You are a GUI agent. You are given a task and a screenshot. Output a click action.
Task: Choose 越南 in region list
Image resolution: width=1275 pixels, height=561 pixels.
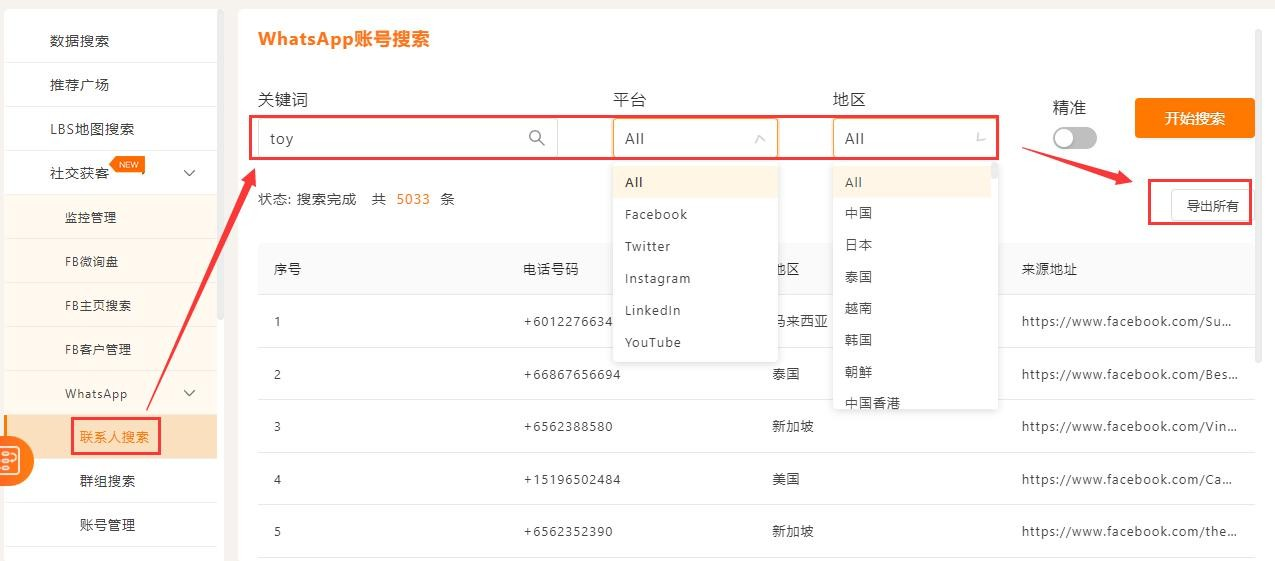pyautogui.click(x=911, y=308)
